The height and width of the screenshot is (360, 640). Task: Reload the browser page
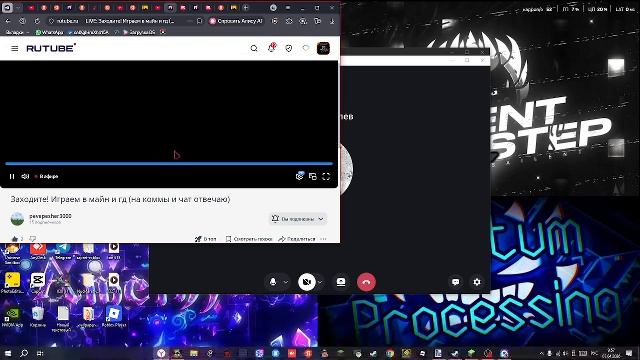point(37,21)
